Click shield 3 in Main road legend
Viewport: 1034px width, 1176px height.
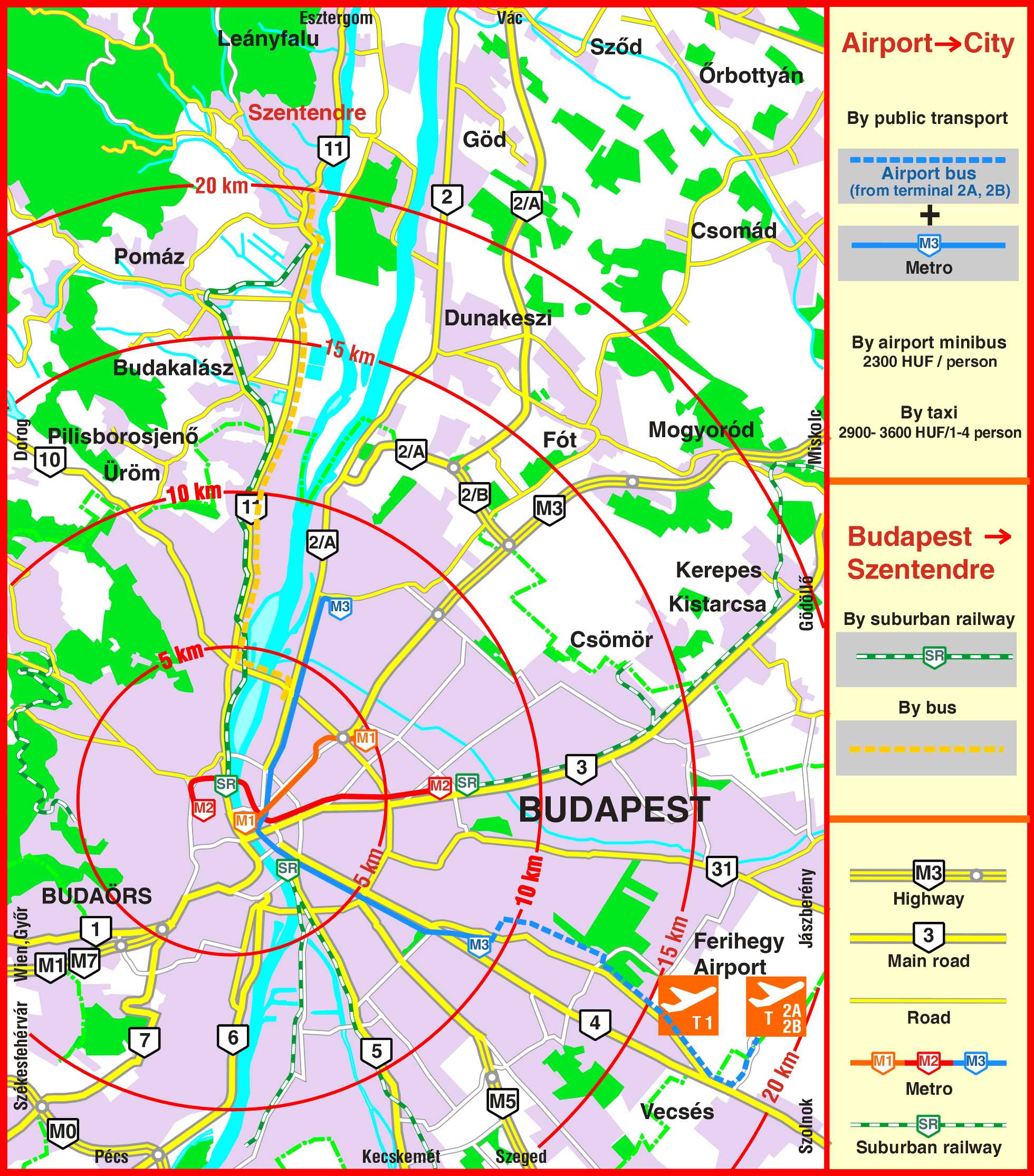928,937
